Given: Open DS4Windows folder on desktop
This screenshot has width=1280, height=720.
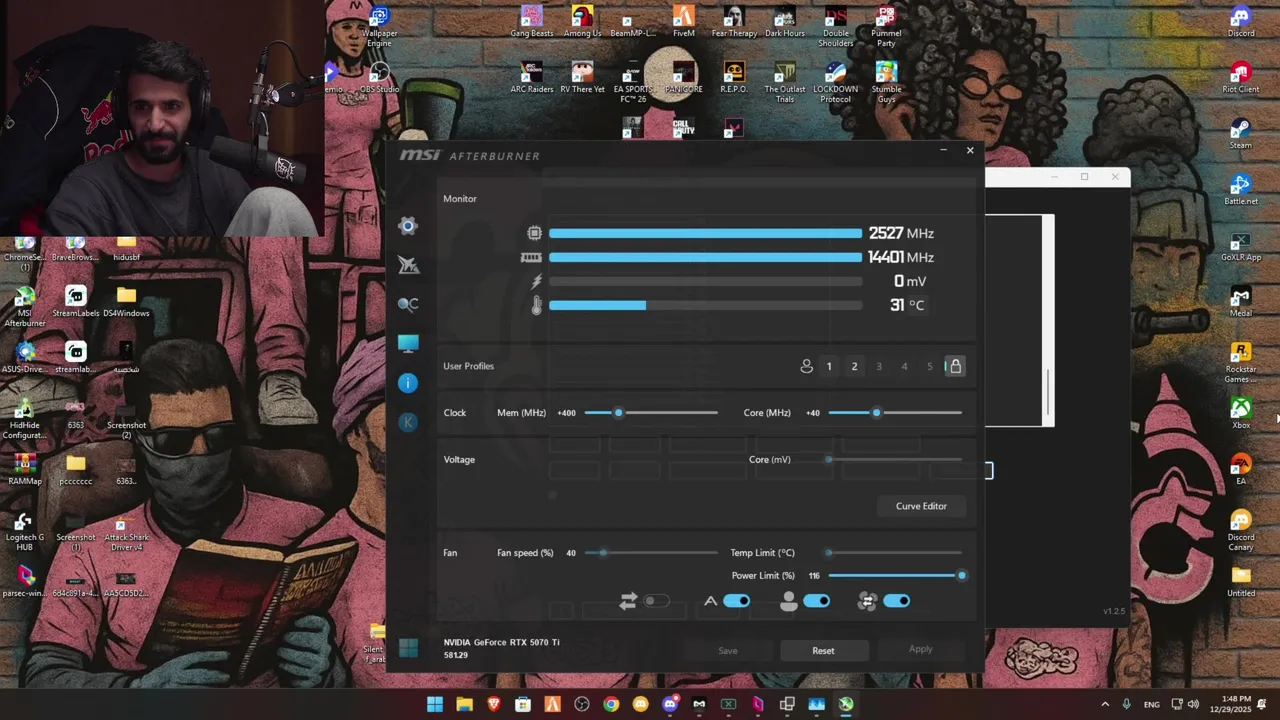Looking at the screenshot, I should coord(126,302).
